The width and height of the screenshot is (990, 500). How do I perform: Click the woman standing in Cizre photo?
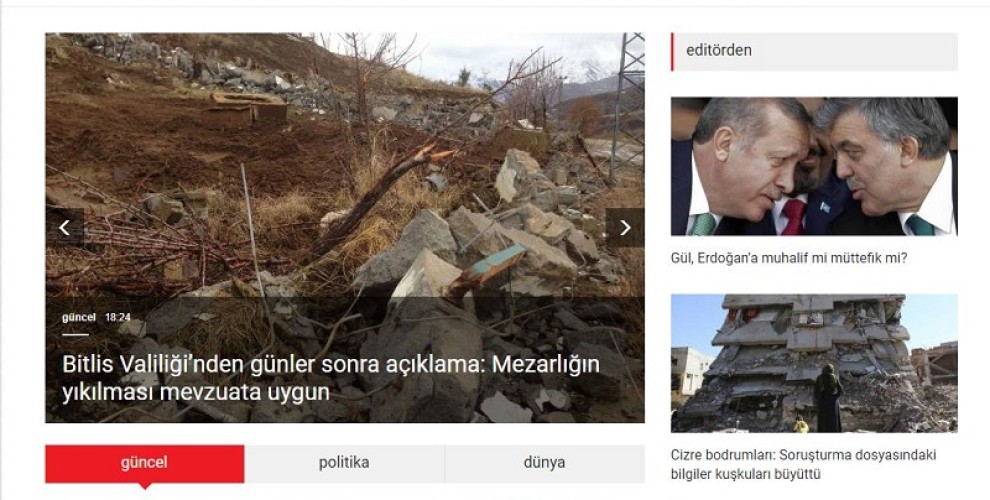(828, 398)
